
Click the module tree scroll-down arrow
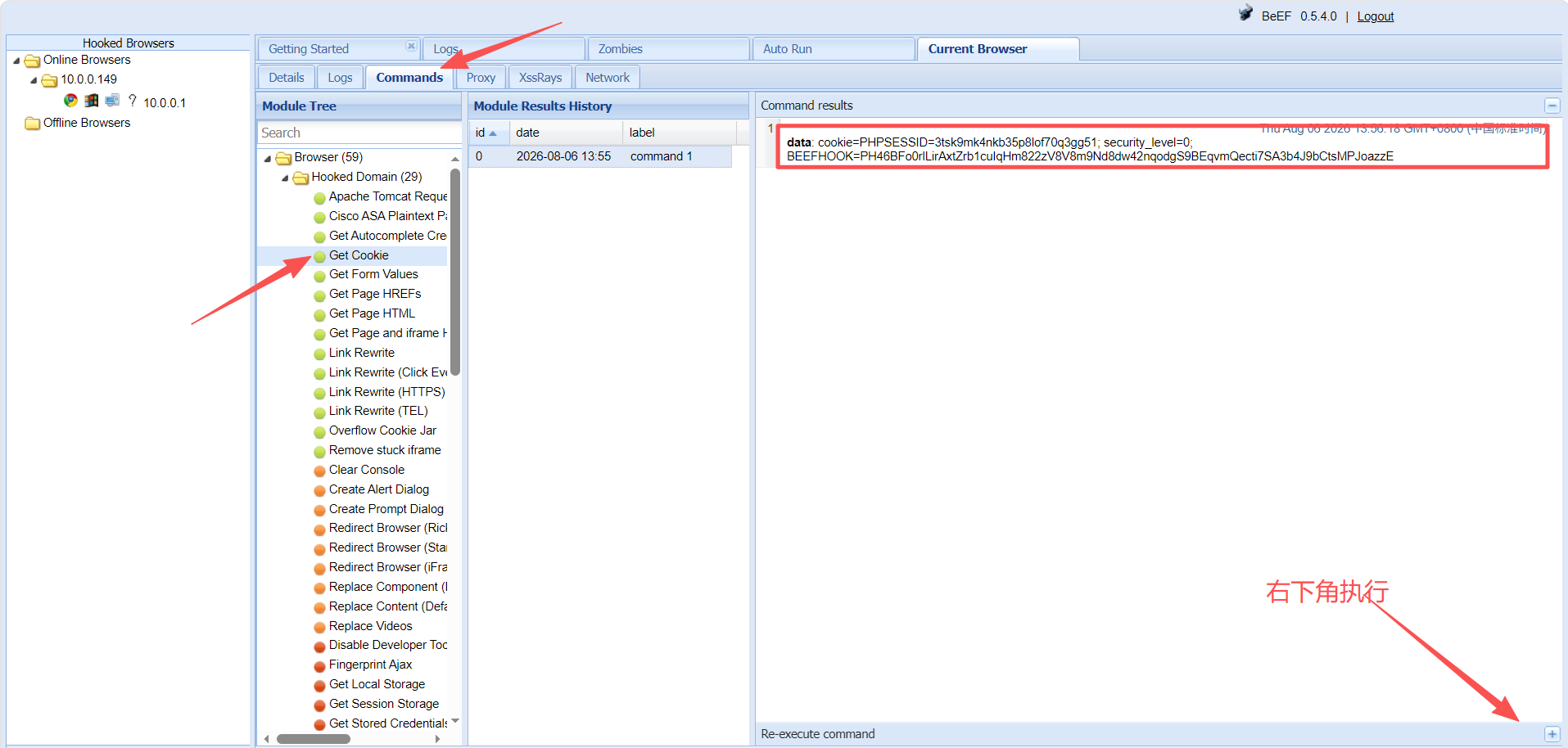(x=455, y=722)
